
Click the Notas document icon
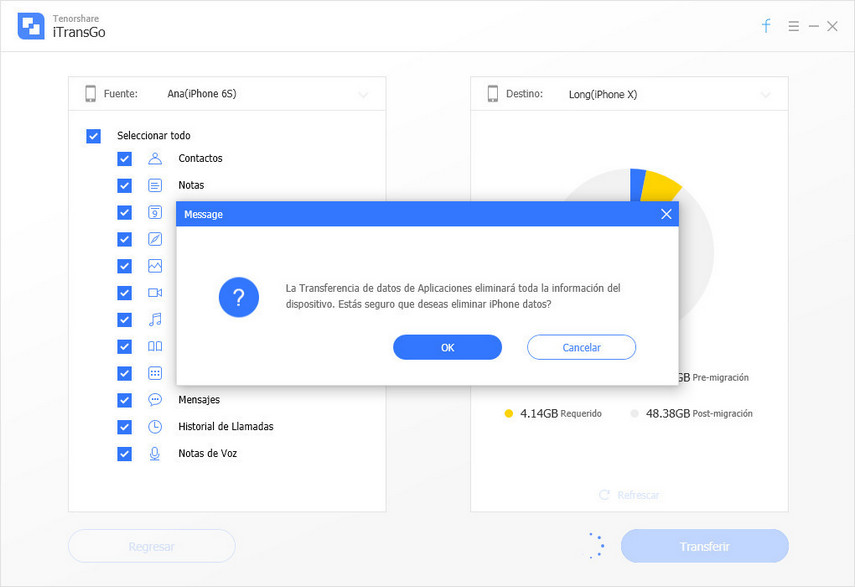[x=155, y=185]
